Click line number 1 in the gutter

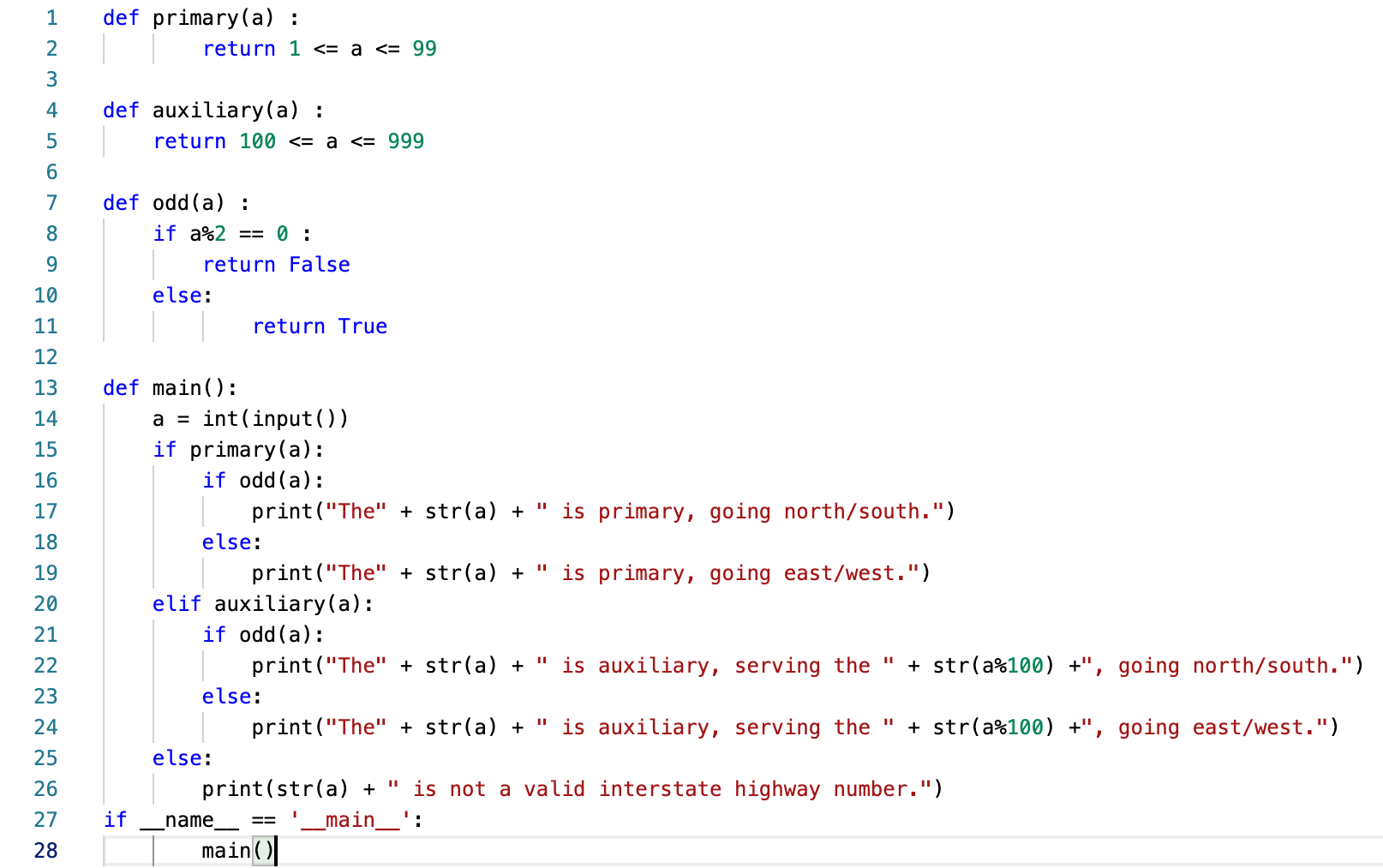51,18
